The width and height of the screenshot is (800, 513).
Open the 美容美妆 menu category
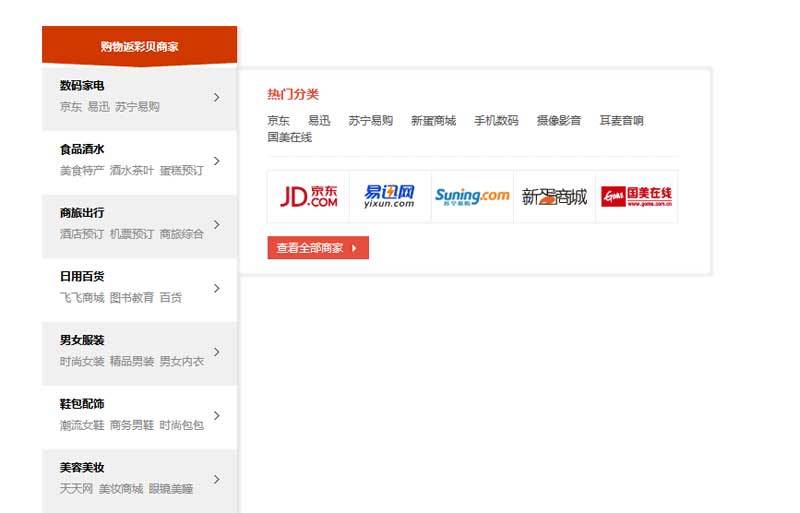82,468
